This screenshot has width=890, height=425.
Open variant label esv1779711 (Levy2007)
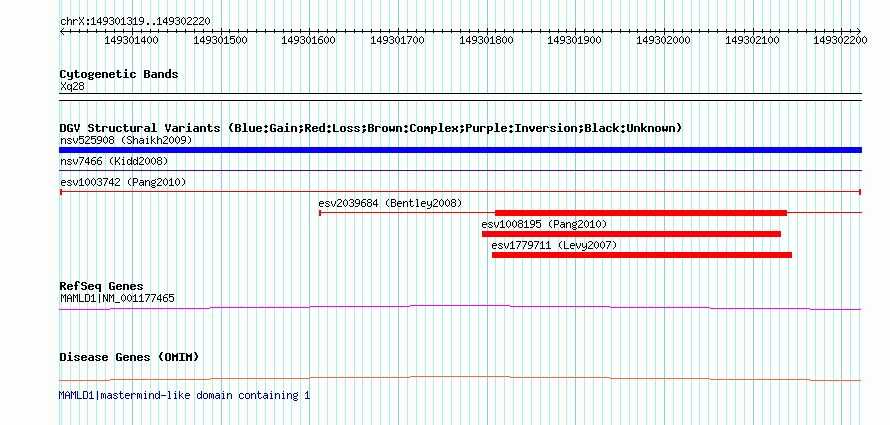pos(554,246)
